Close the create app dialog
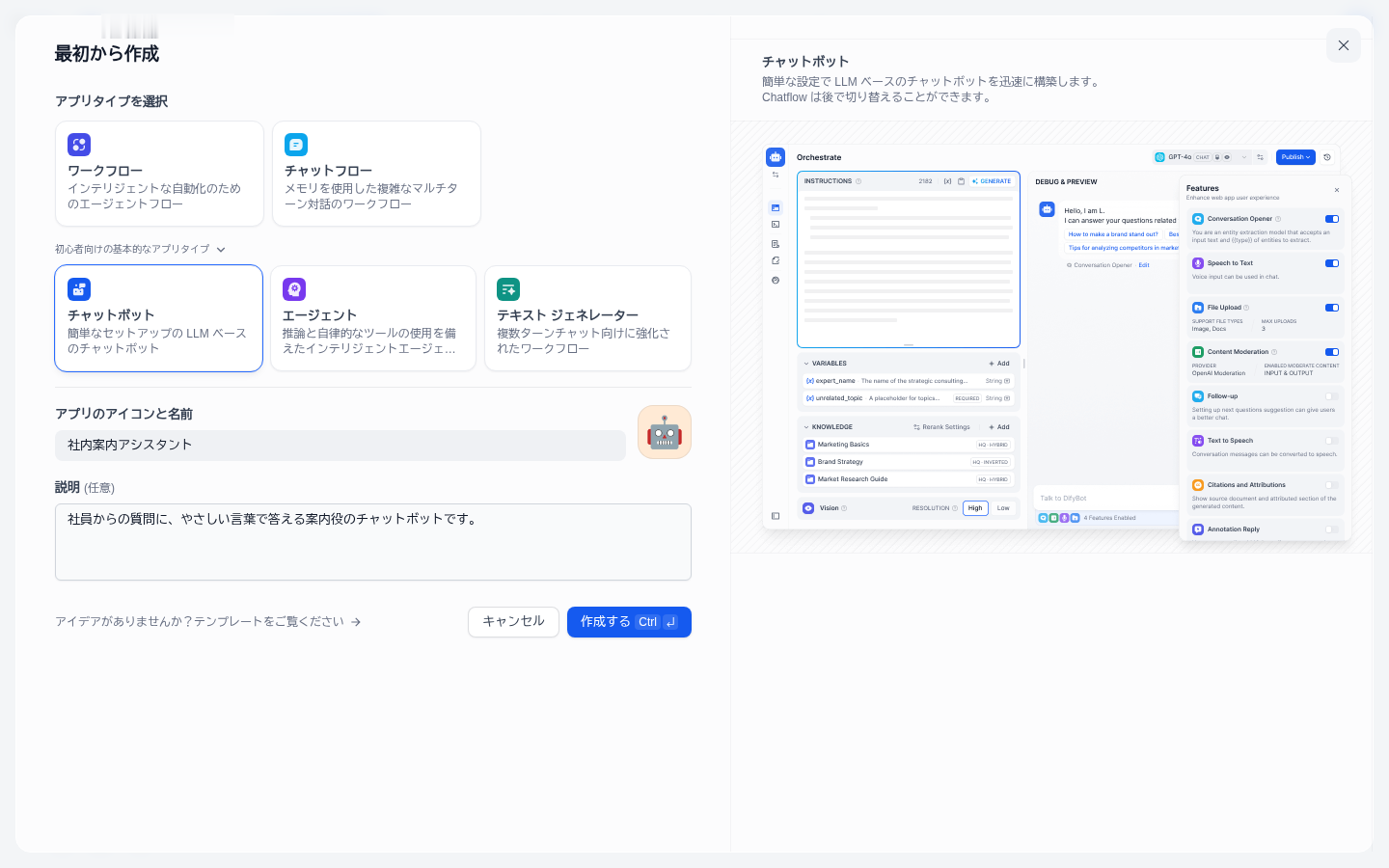1389x868 pixels. coord(1344,45)
